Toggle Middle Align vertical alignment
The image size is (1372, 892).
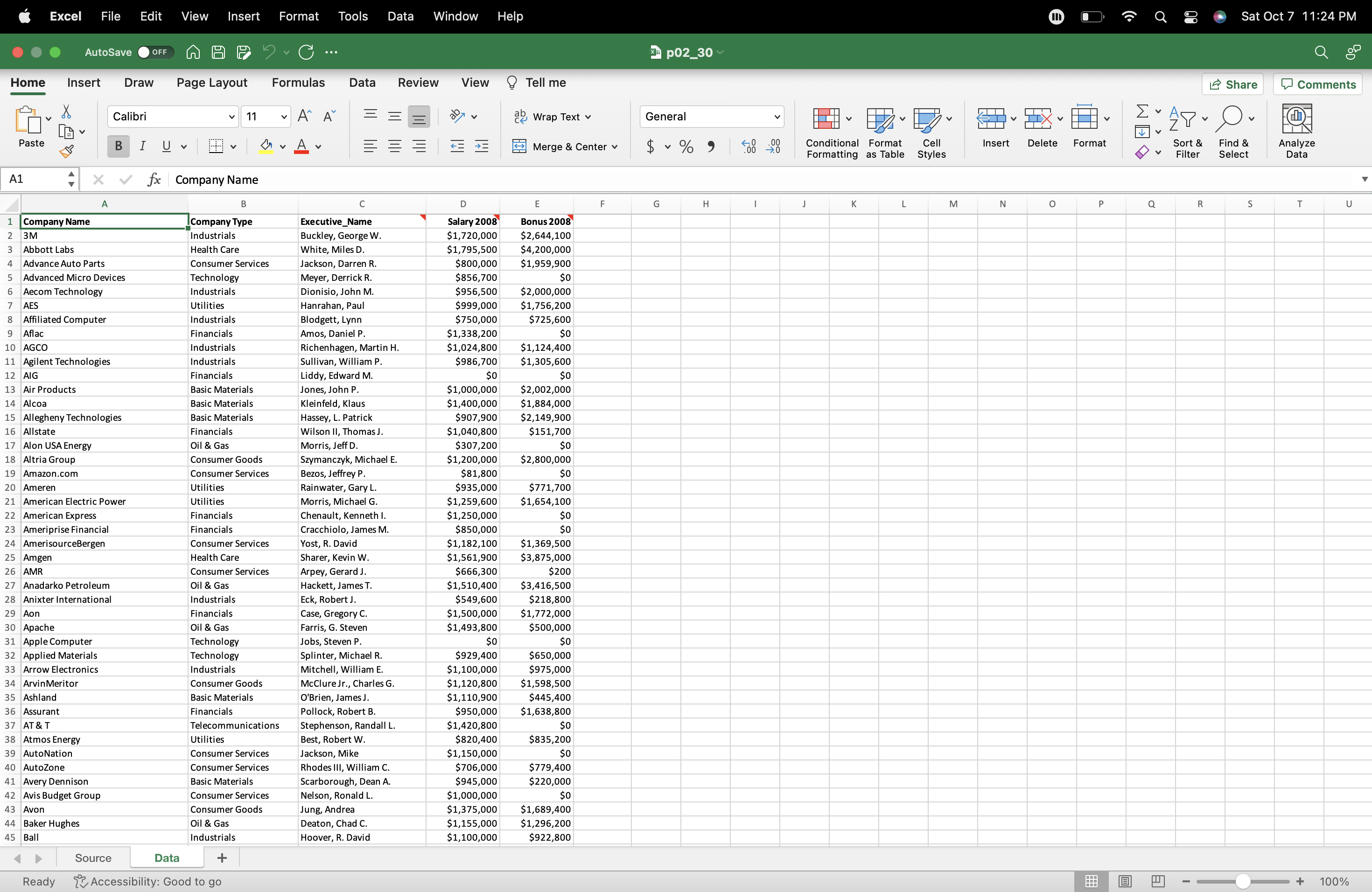tap(395, 116)
